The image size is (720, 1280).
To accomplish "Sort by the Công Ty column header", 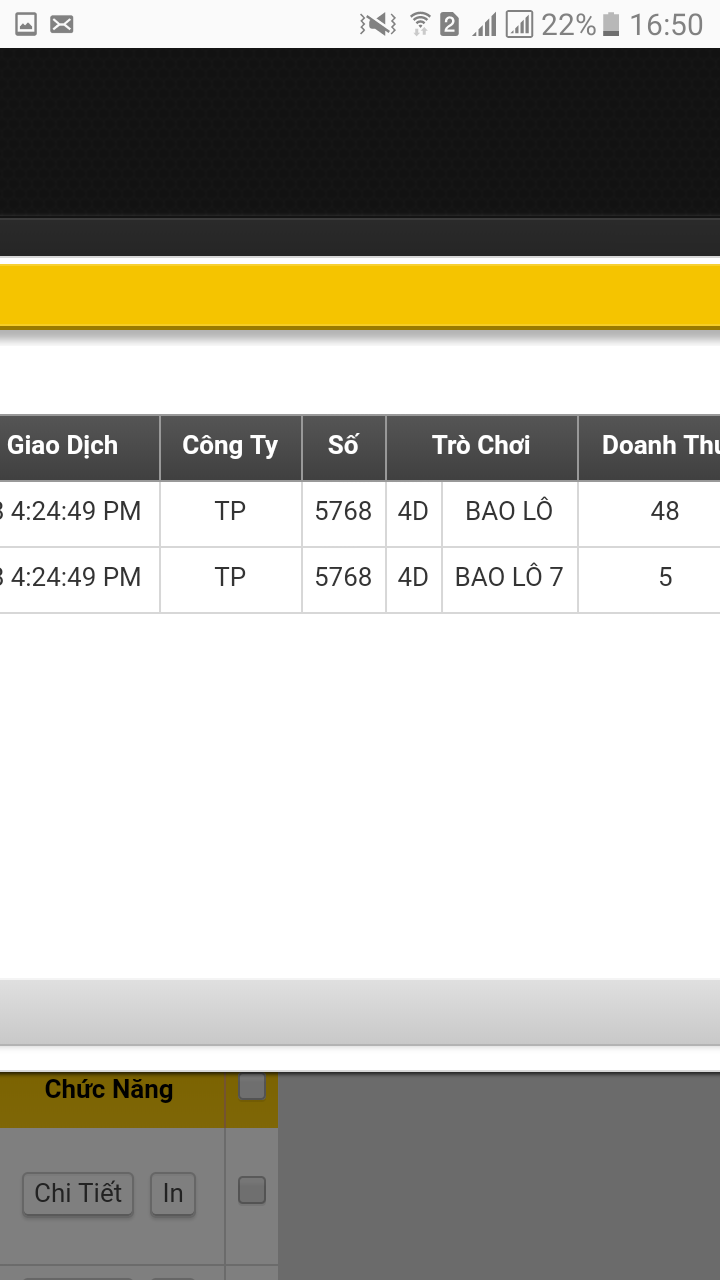I will tap(231, 447).
